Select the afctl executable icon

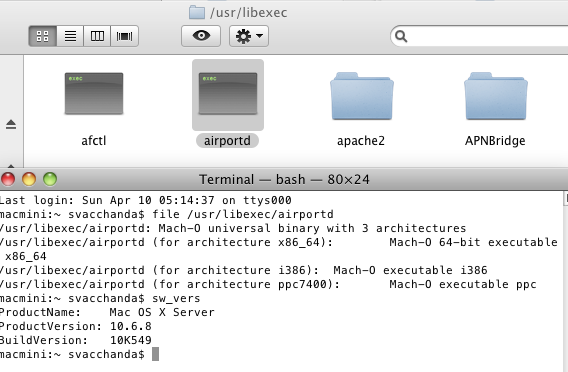click(x=94, y=94)
